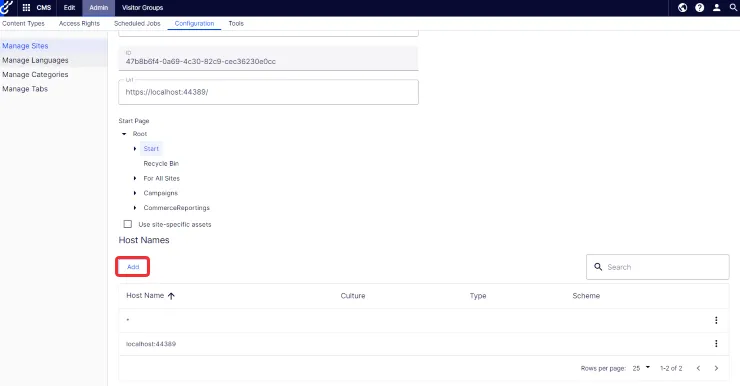Screen dimensions: 740x386
Task: Sort by Host Name column header
Action: (x=145, y=295)
